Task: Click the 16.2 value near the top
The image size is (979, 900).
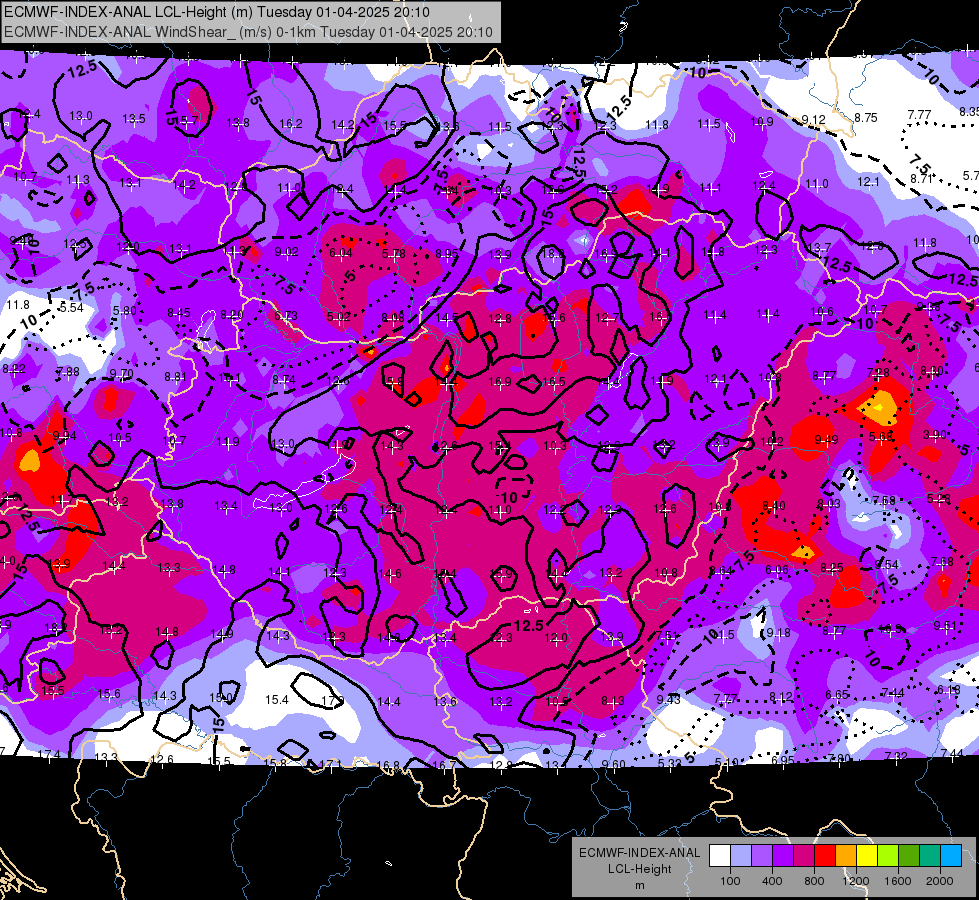Action: coord(291,124)
